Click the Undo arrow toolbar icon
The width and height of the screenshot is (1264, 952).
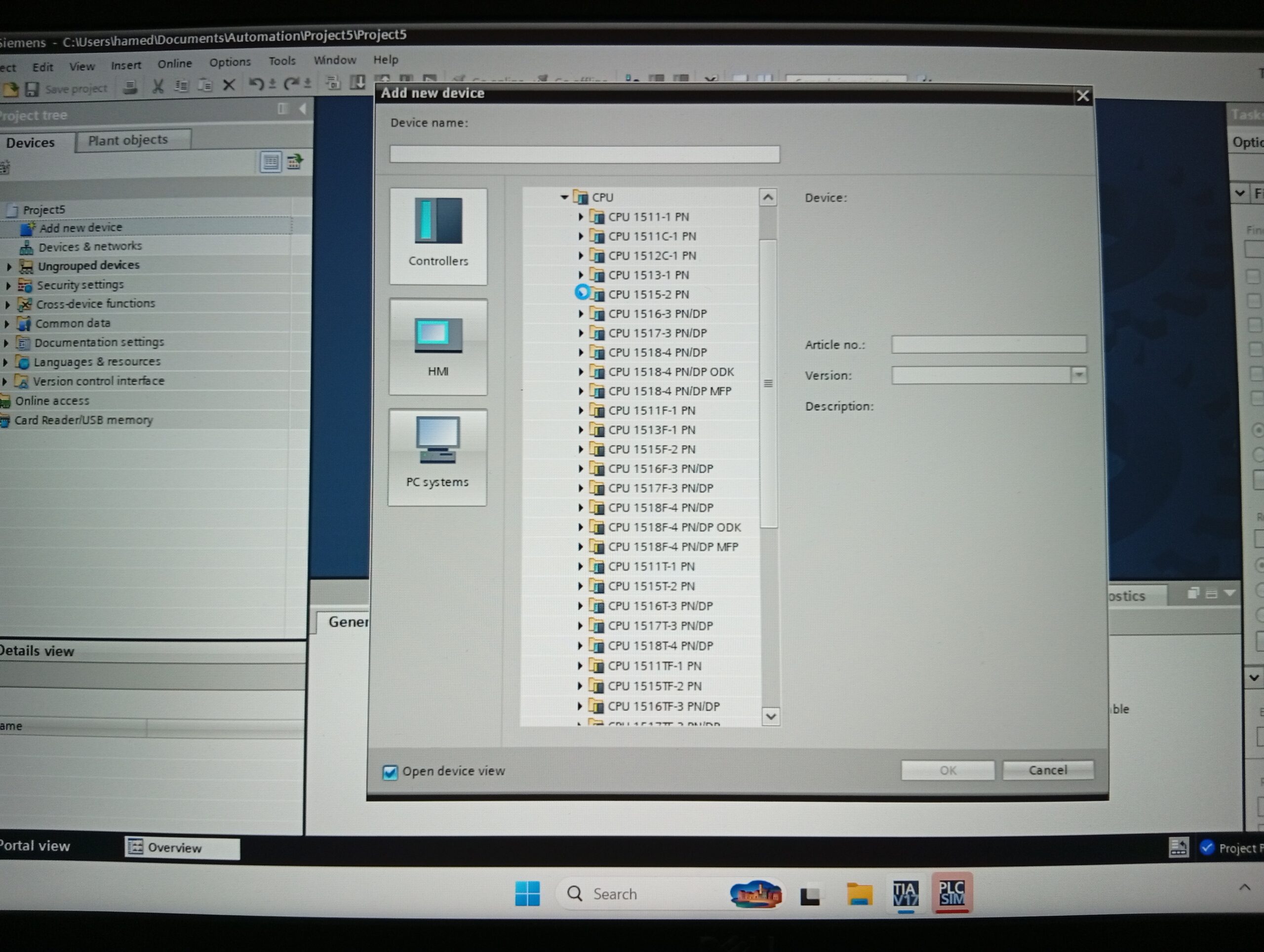(256, 84)
